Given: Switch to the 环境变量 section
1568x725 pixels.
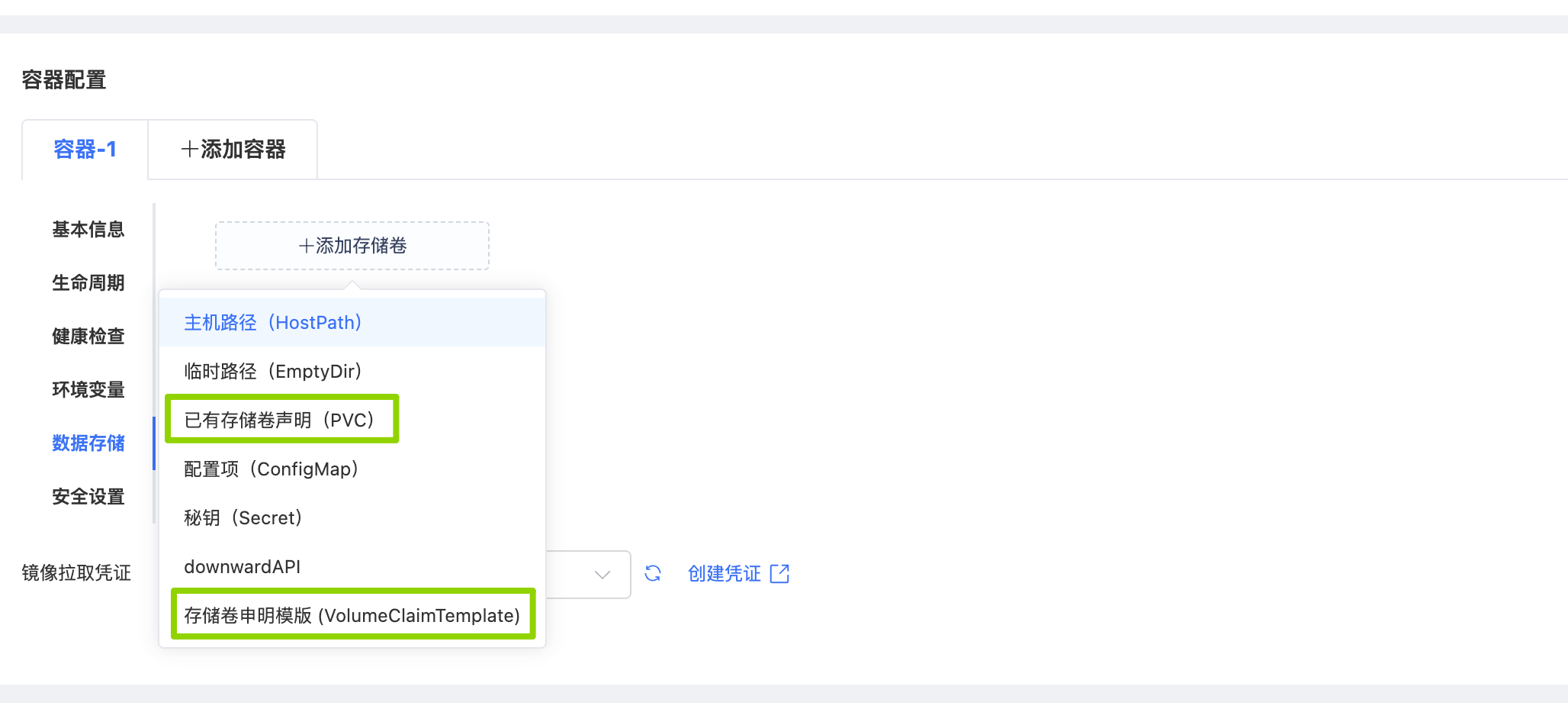Looking at the screenshot, I should 88,390.
